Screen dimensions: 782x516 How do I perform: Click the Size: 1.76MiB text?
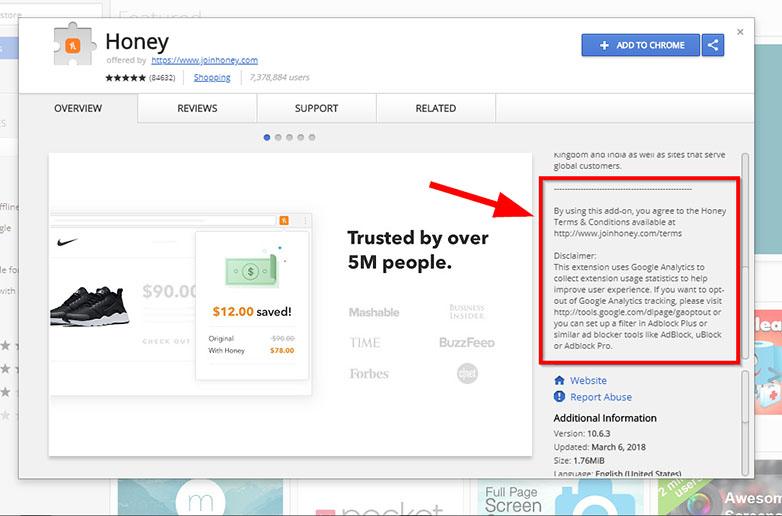click(579, 461)
